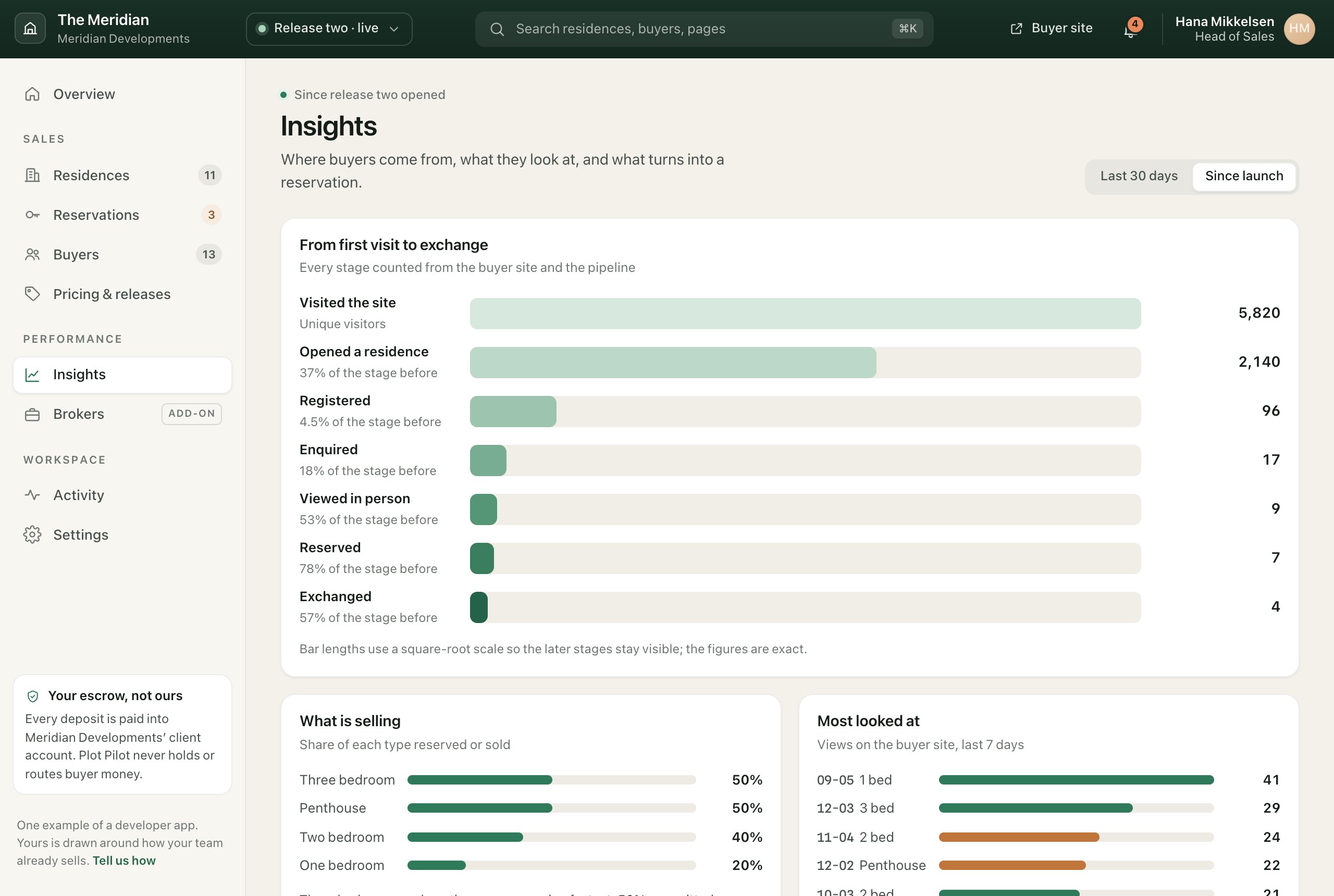Click the Buyers people icon
Image resolution: width=1334 pixels, height=896 pixels.
pos(33,255)
